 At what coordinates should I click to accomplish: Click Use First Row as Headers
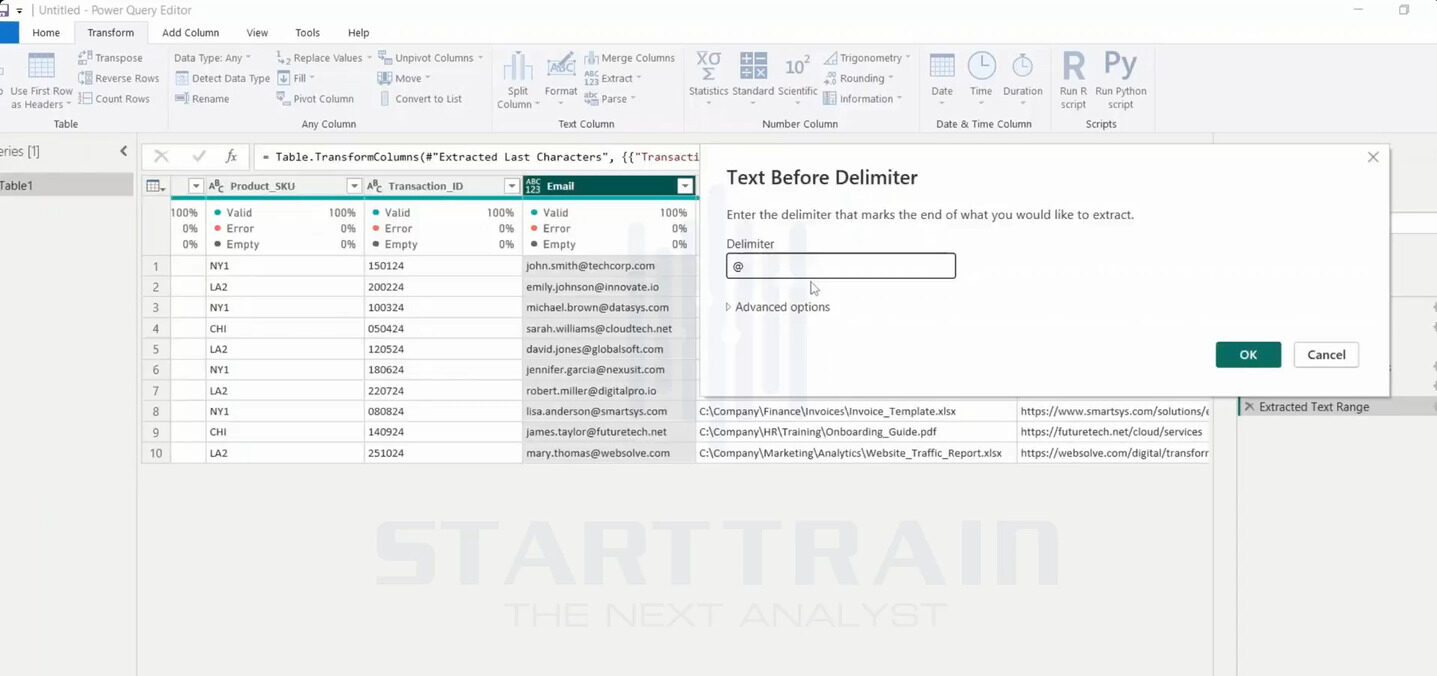click(x=41, y=81)
